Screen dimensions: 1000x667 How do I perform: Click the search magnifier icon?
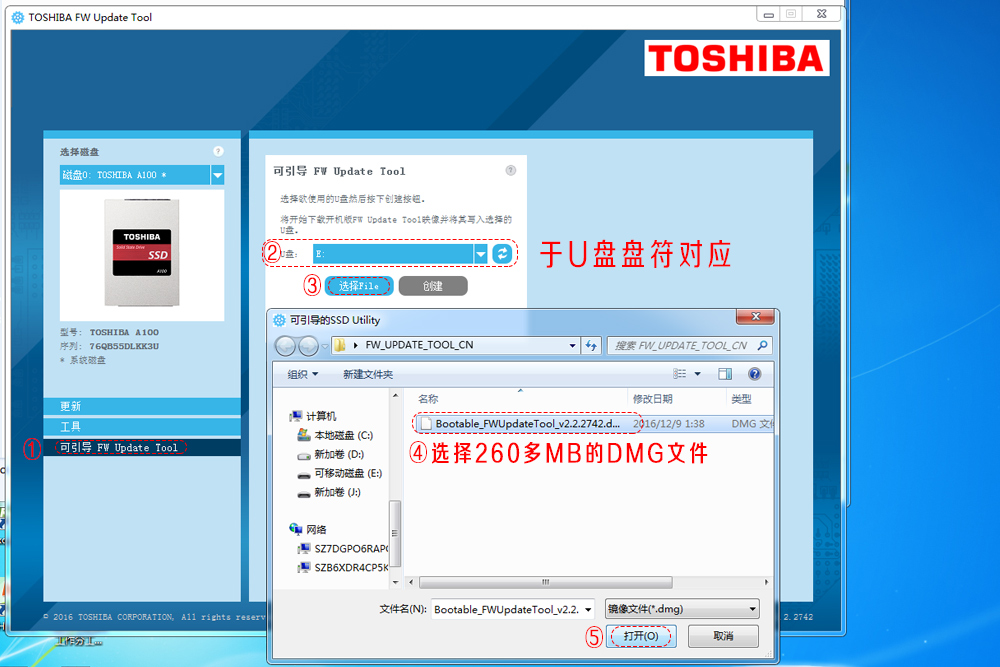(763, 346)
